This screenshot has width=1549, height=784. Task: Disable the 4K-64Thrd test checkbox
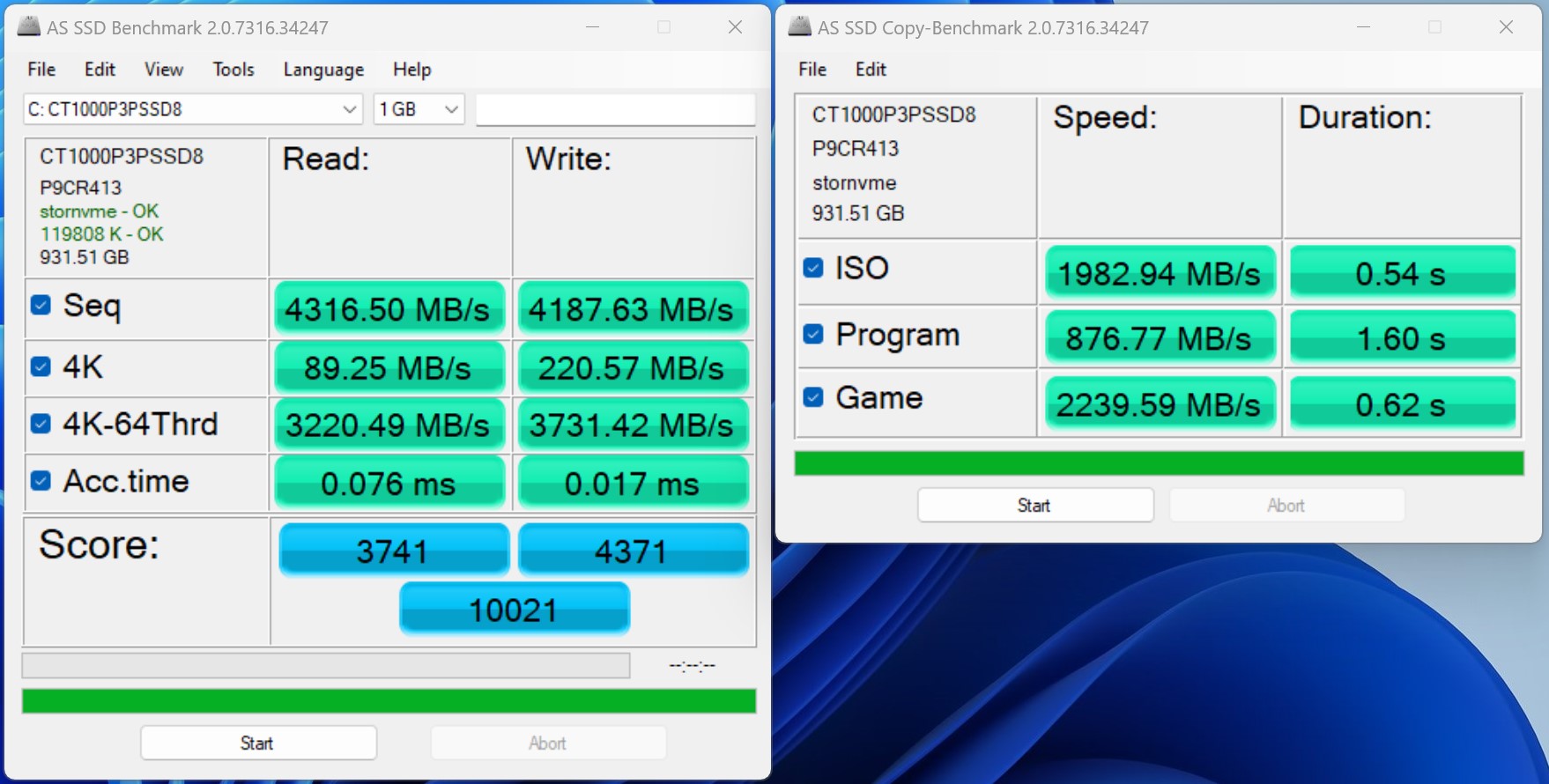click(41, 424)
